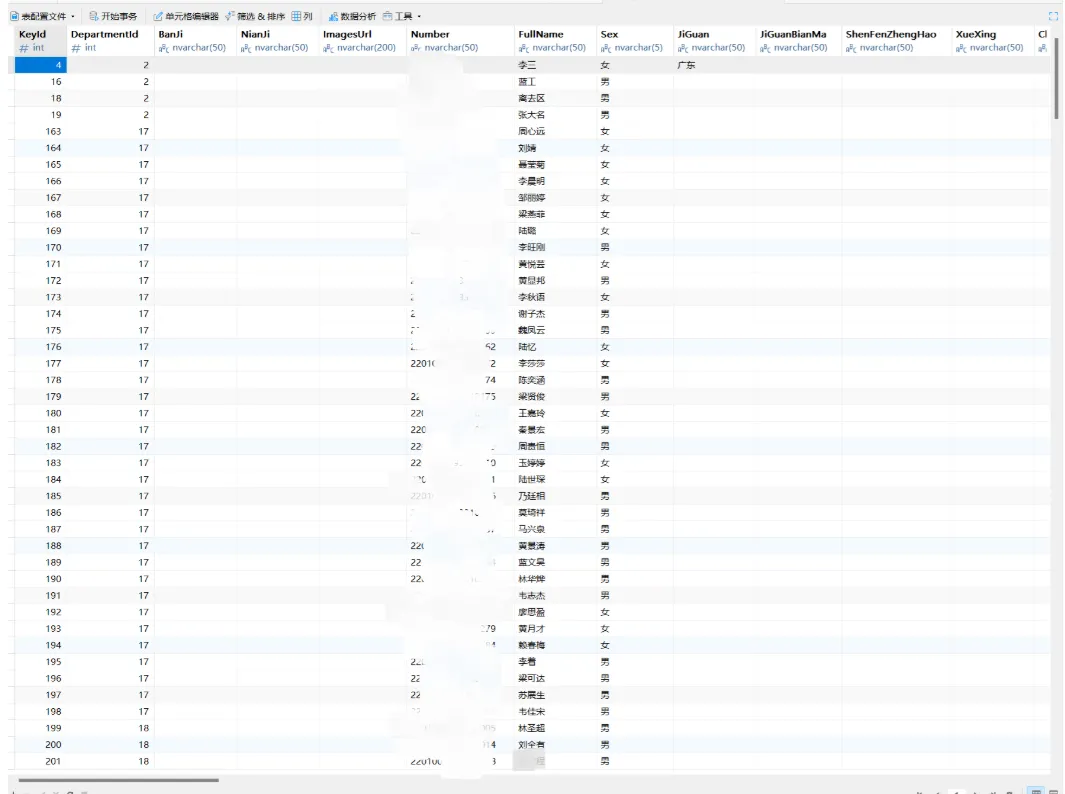The height and width of the screenshot is (794, 1065).
Task: Click the JiGuan cell 广东
Action: point(715,65)
